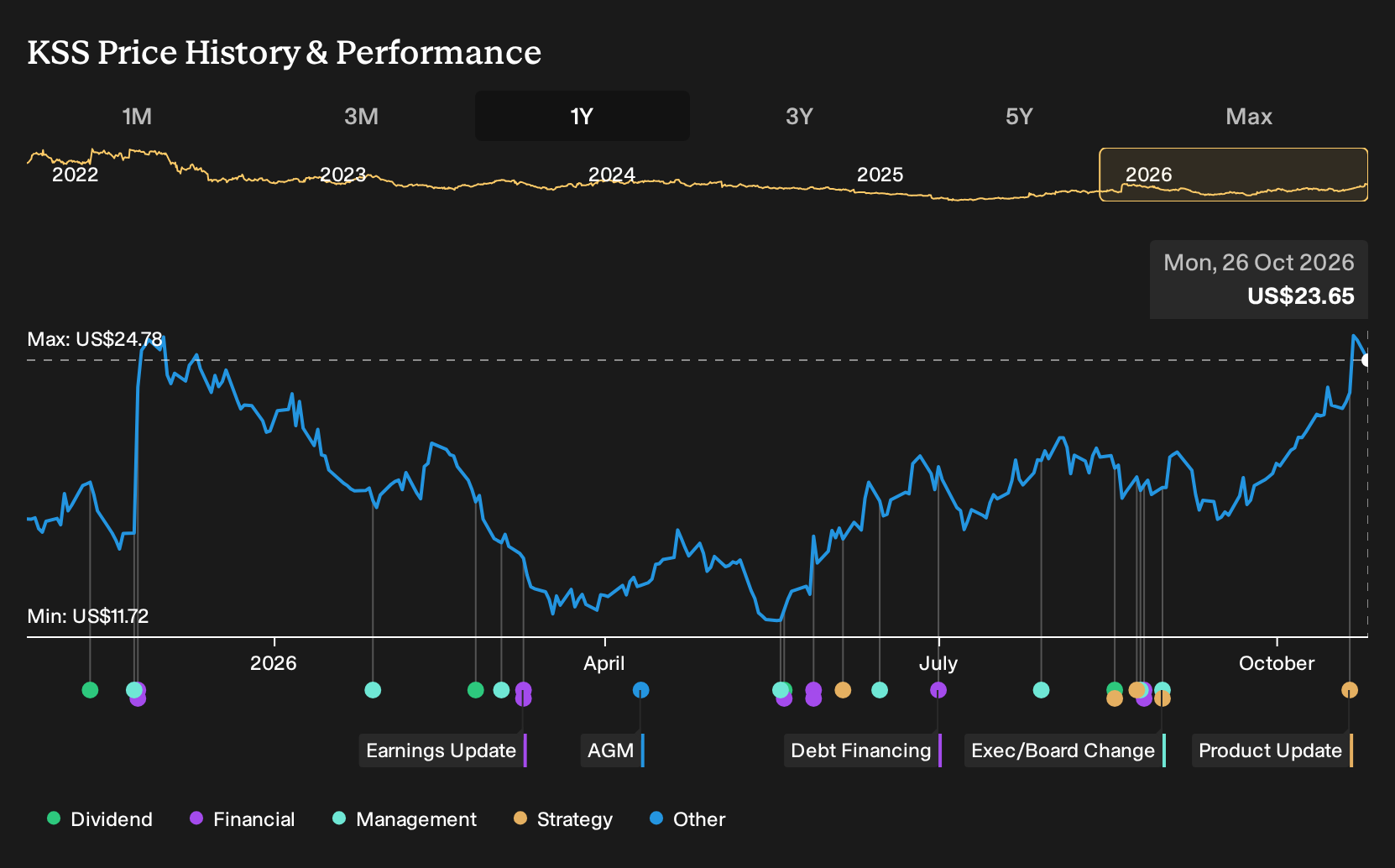Click the first green Dividend event dot

[x=90, y=690]
